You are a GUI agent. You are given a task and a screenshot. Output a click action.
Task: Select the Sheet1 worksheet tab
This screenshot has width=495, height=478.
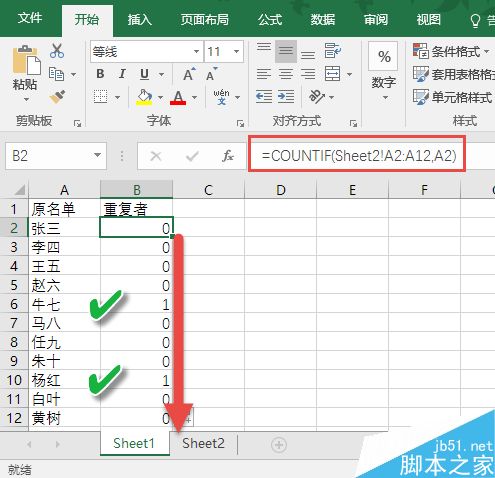[x=134, y=444]
